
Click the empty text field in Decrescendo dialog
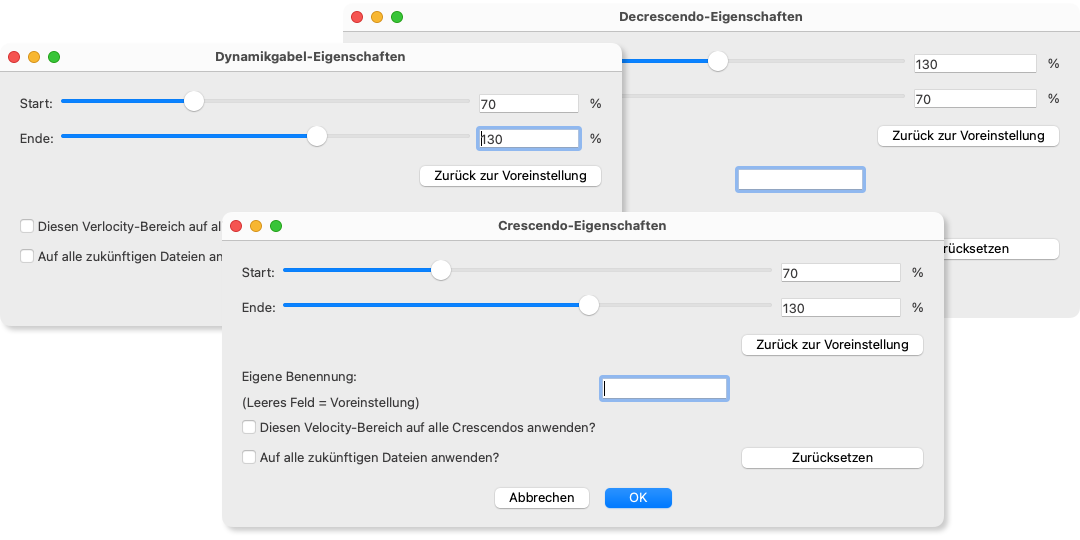pyautogui.click(x=800, y=180)
